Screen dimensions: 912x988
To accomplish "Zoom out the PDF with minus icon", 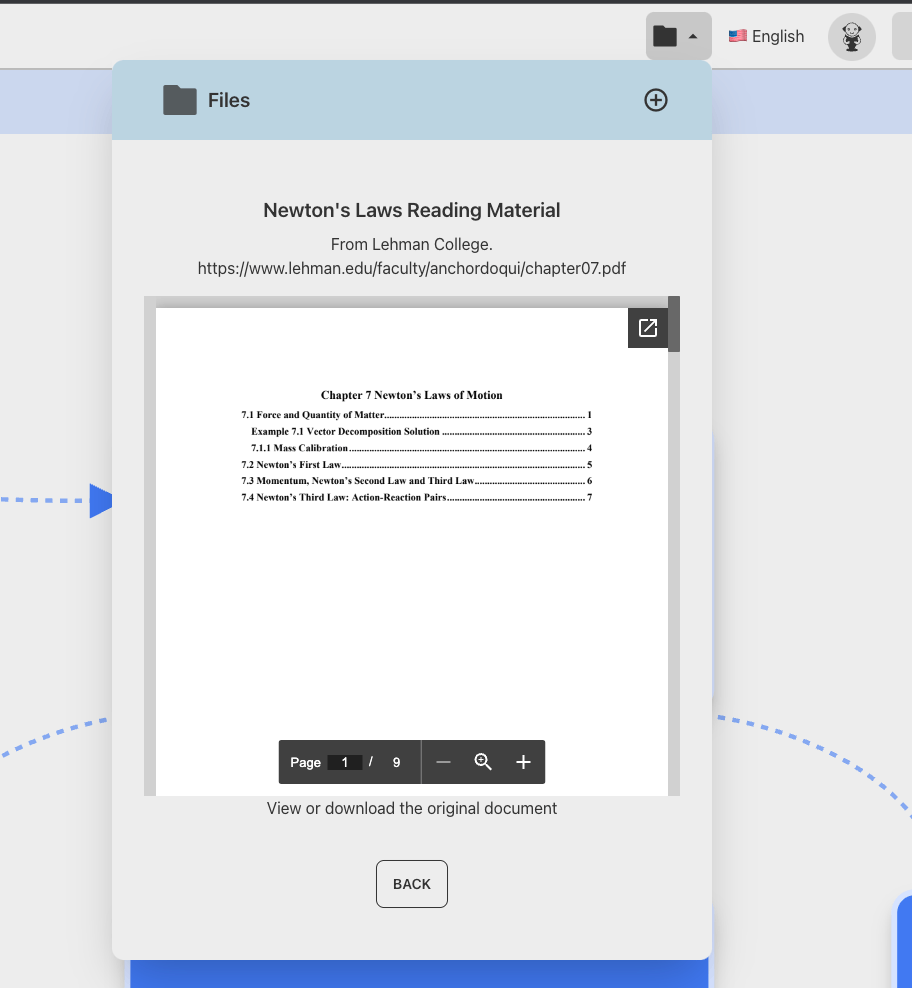I will coord(444,762).
